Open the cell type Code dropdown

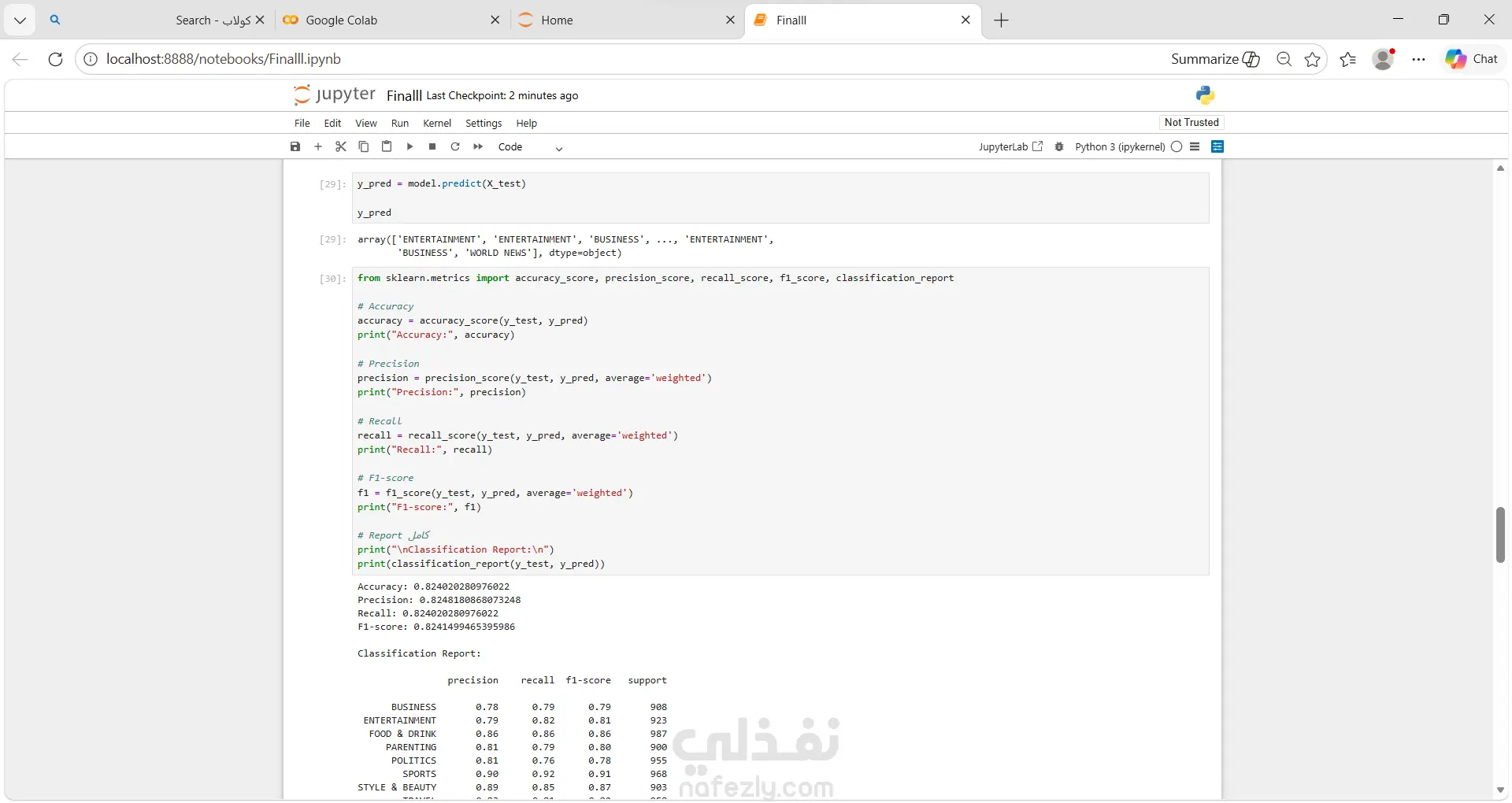[x=530, y=147]
